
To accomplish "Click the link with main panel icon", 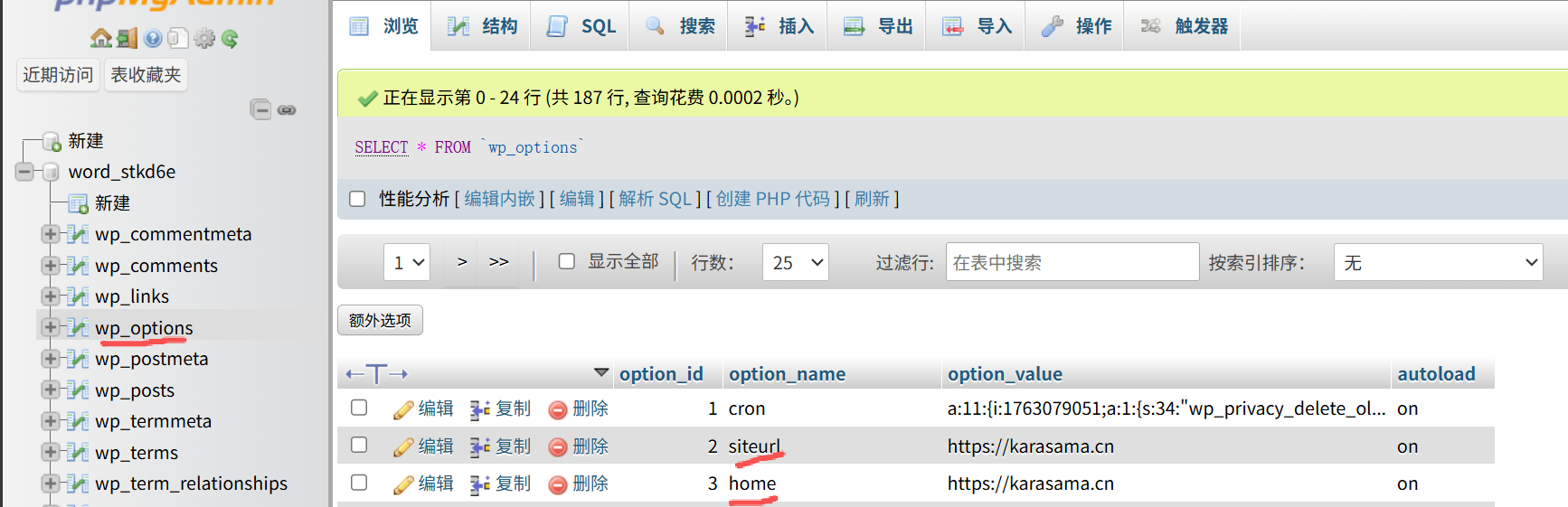I will click(287, 110).
